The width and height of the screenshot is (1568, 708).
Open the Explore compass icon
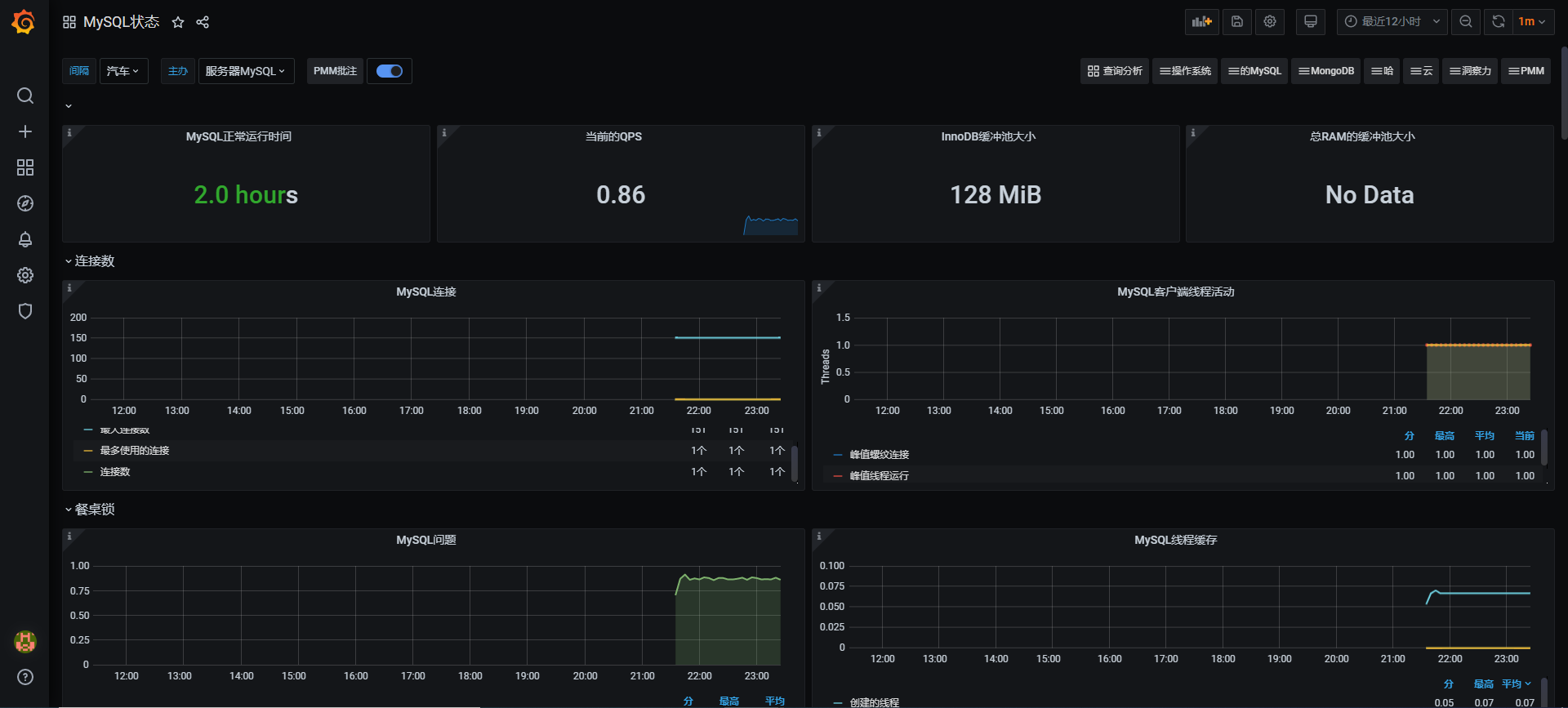point(25,203)
